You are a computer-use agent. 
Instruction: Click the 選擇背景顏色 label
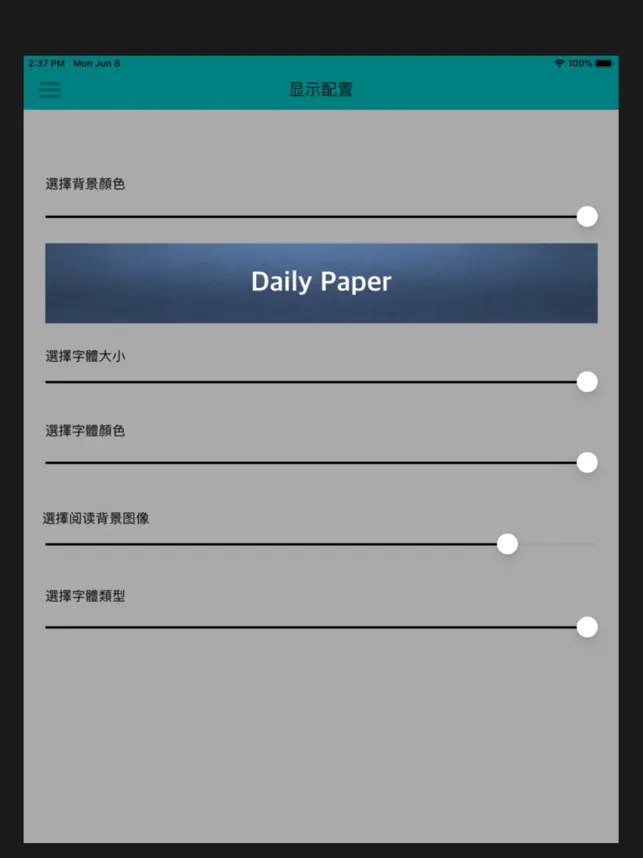(85, 184)
